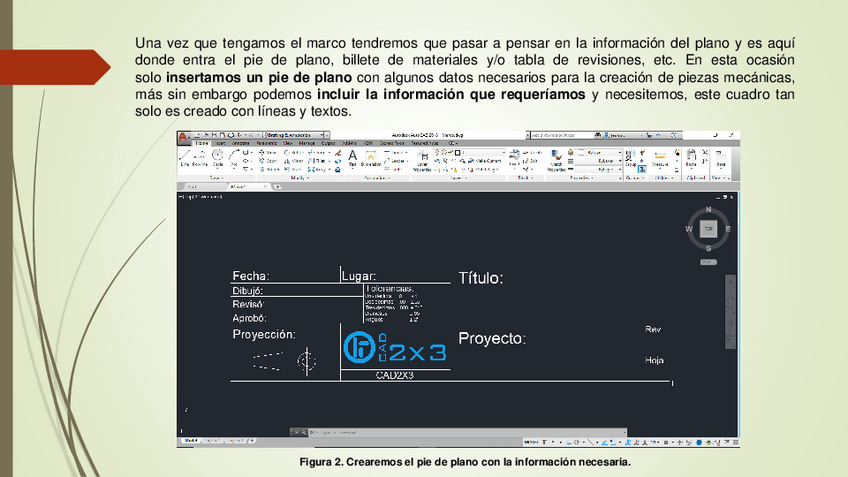Click the search help input field
The image size is (848, 477).
pyautogui.click(x=561, y=135)
